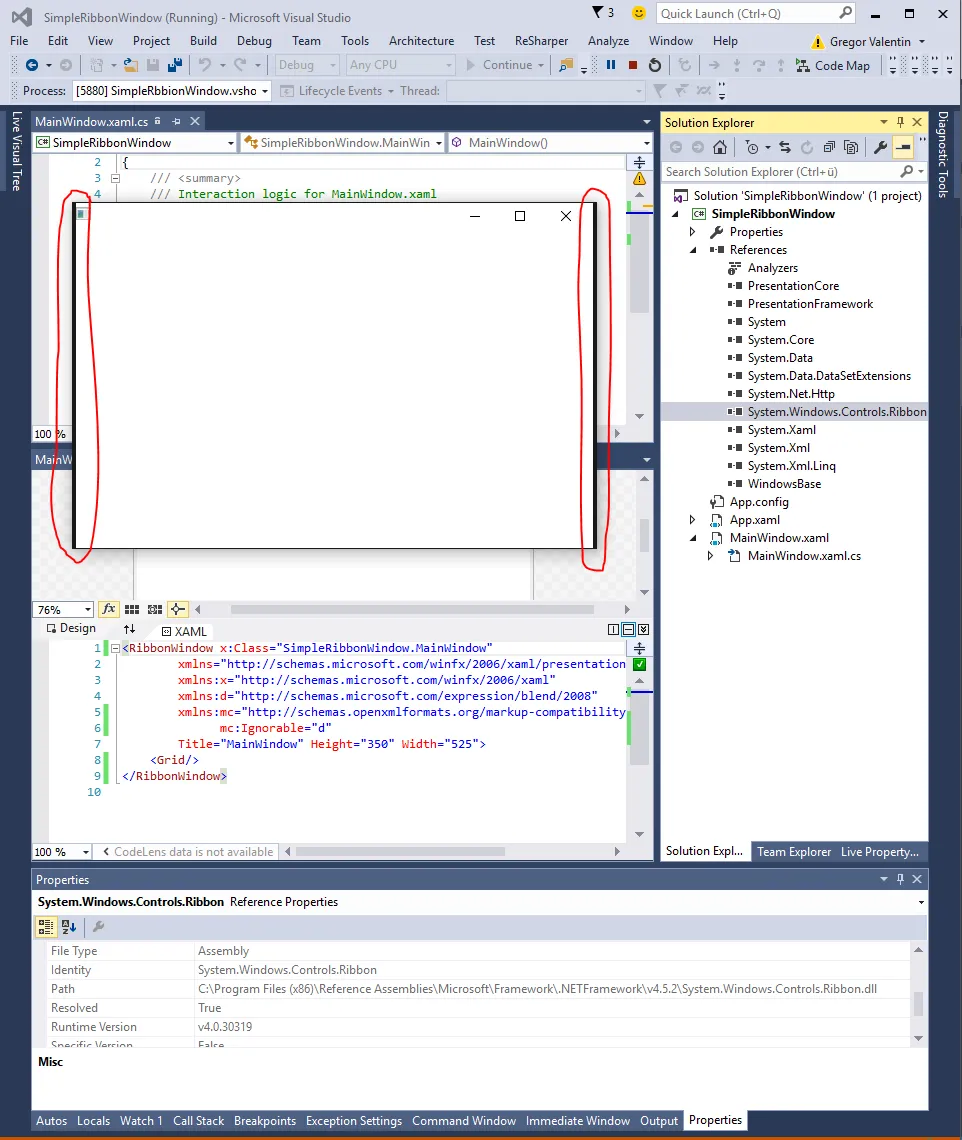Switch to vertical split view
The image size is (962, 1140).
pos(613,630)
